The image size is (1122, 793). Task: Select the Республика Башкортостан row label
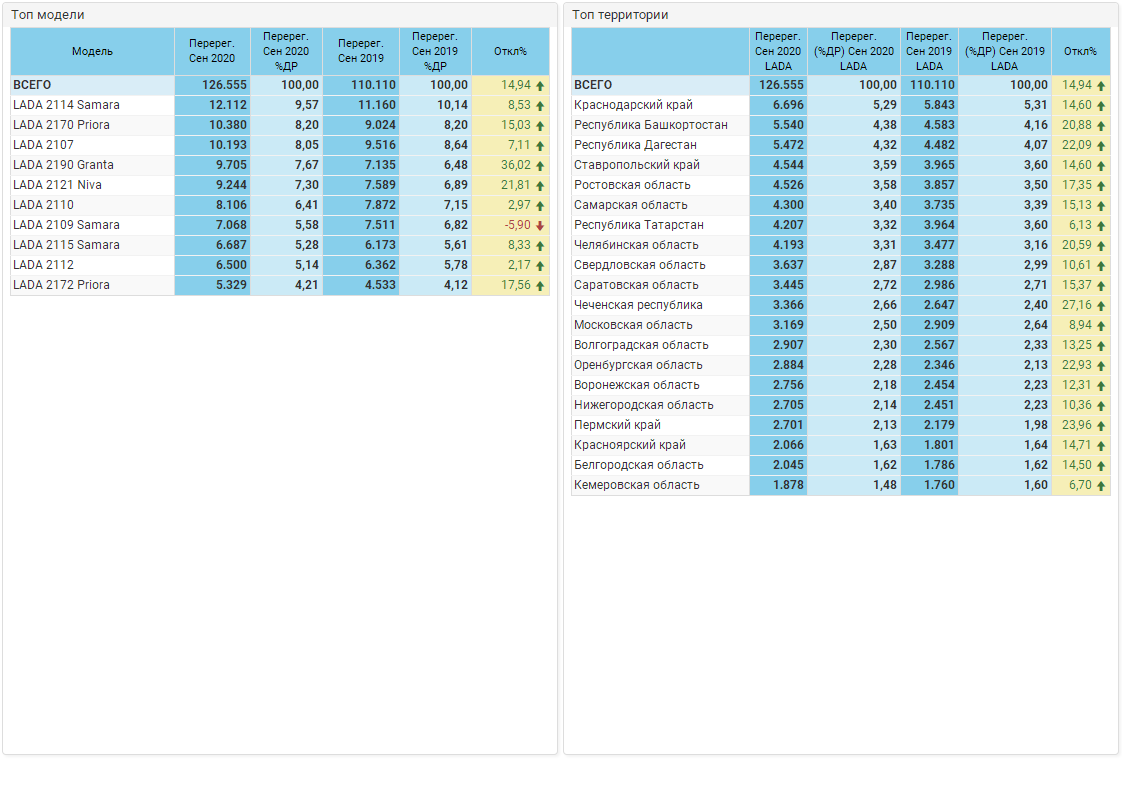(x=650, y=125)
